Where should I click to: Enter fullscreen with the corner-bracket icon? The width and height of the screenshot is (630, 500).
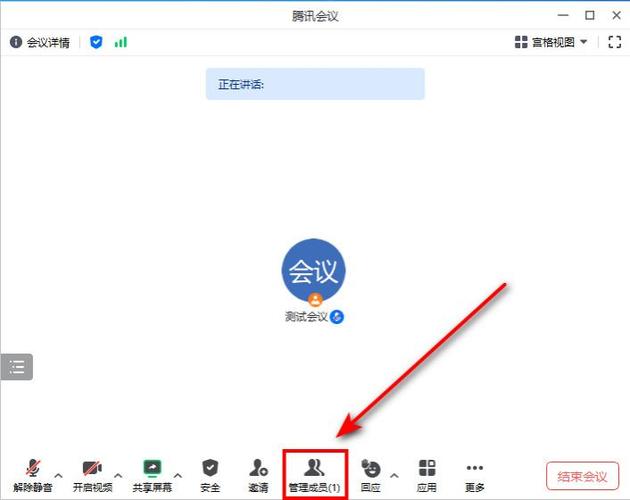614,42
